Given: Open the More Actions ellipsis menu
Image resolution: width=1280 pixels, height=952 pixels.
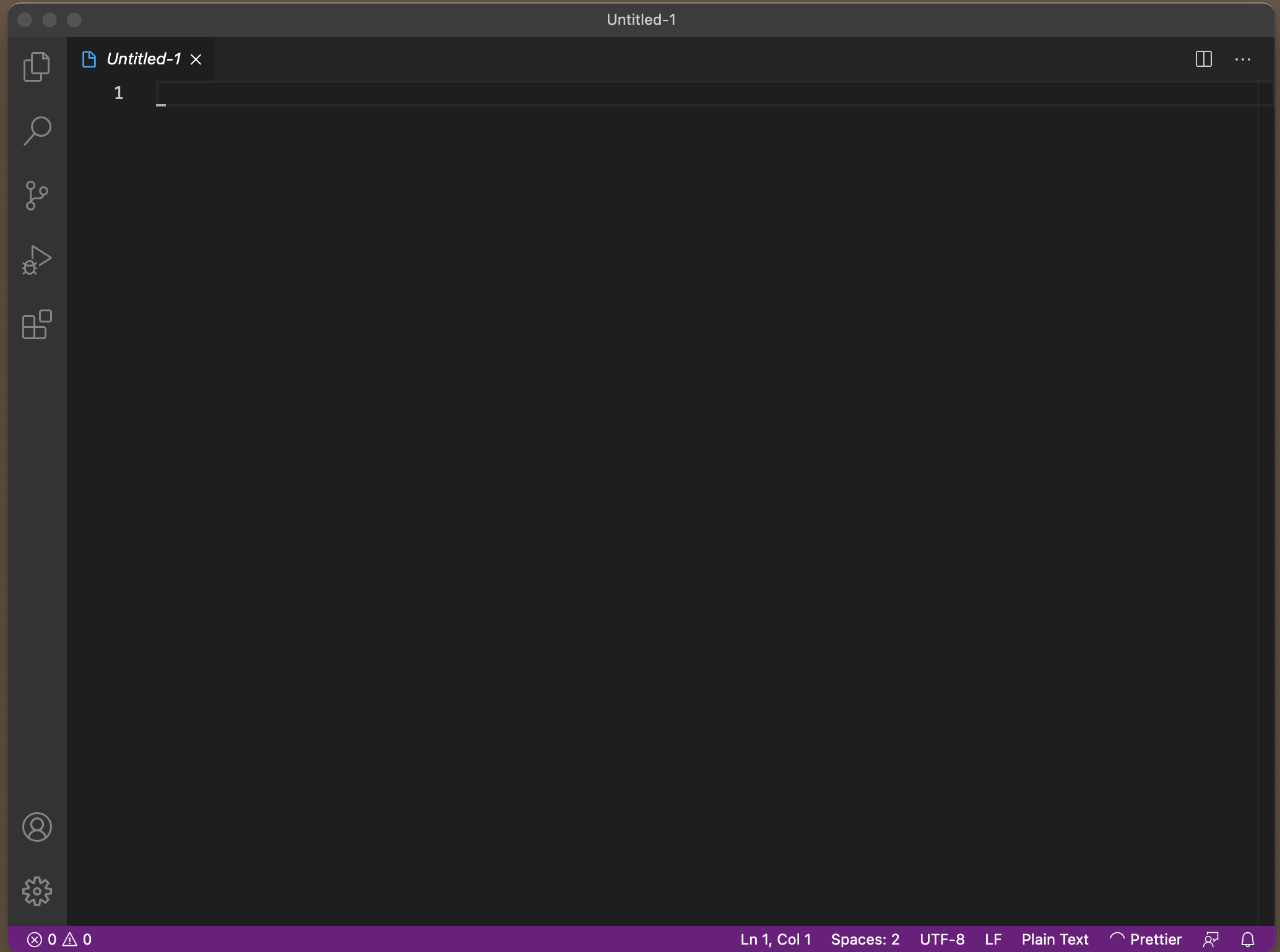Looking at the screenshot, I should click(1242, 59).
